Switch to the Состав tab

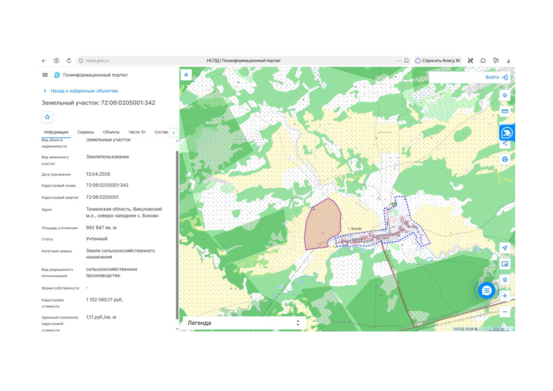[x=161, y=132]
